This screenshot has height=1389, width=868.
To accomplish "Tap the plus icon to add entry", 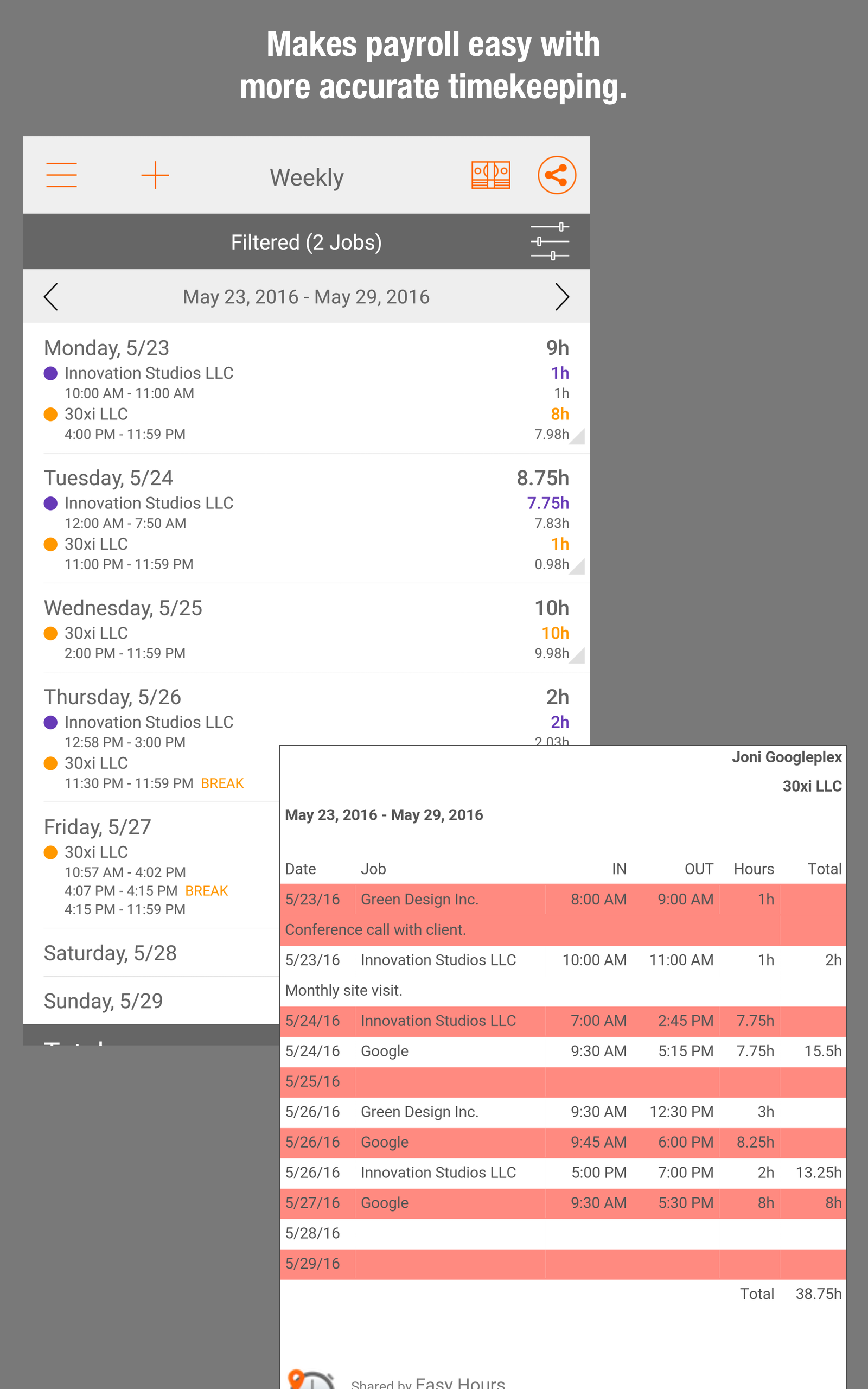I will point(155,175).
